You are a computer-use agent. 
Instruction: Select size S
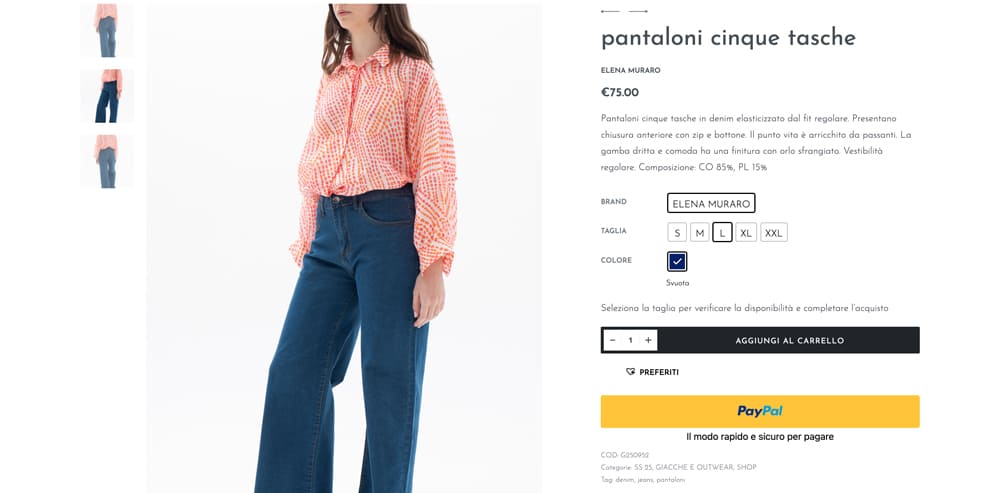click(677, 232)
